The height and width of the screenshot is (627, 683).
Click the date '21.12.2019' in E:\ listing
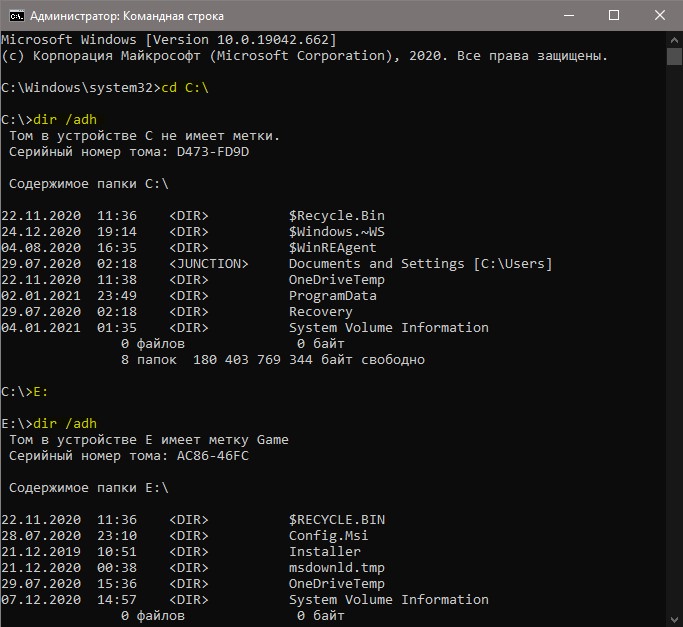click(41, 552)
